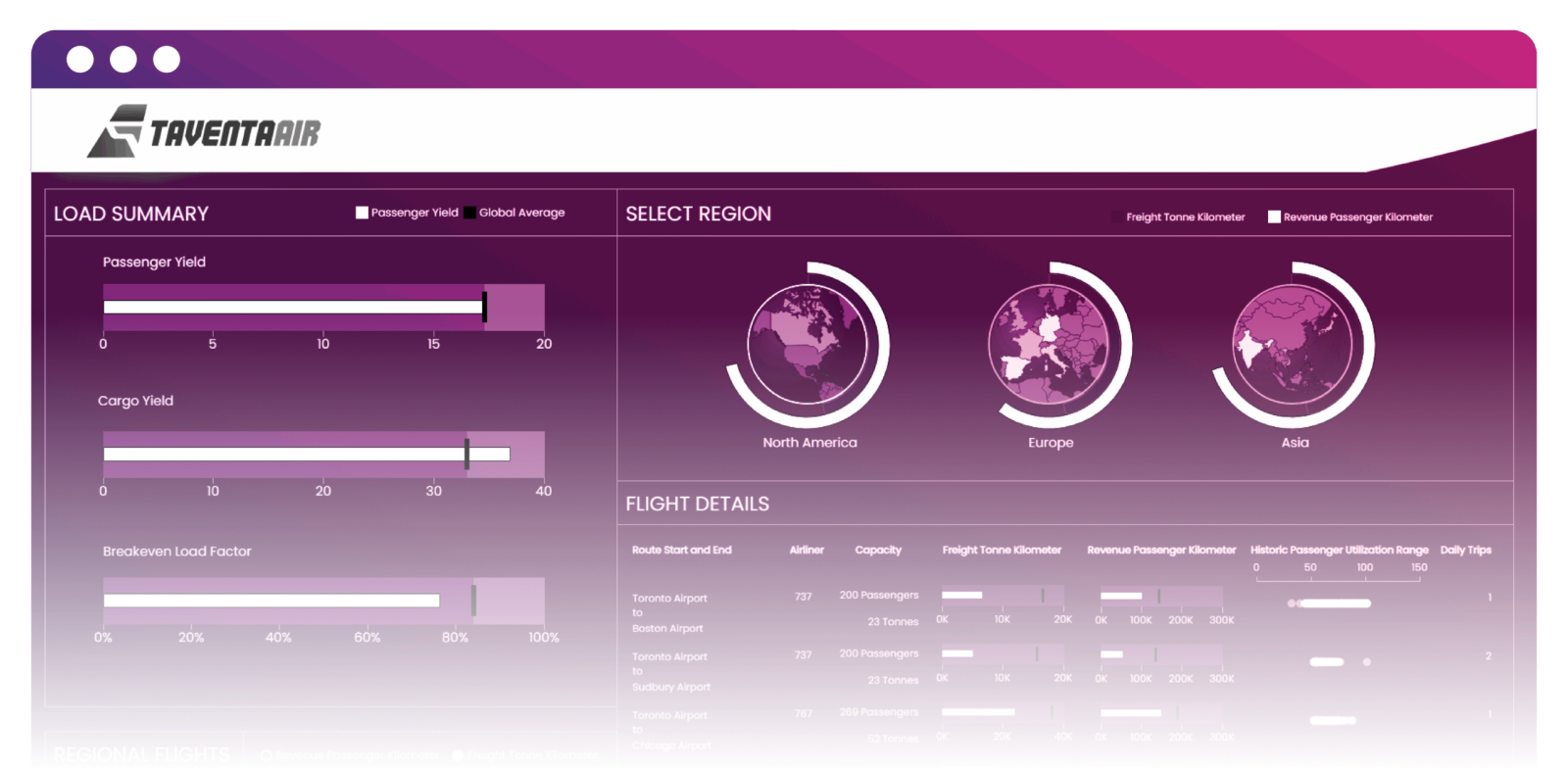The width and height of the screenshot is (1568, 771).
Task: Click the LOAD SUMMARY heading
Action: (x=131, y=214)
